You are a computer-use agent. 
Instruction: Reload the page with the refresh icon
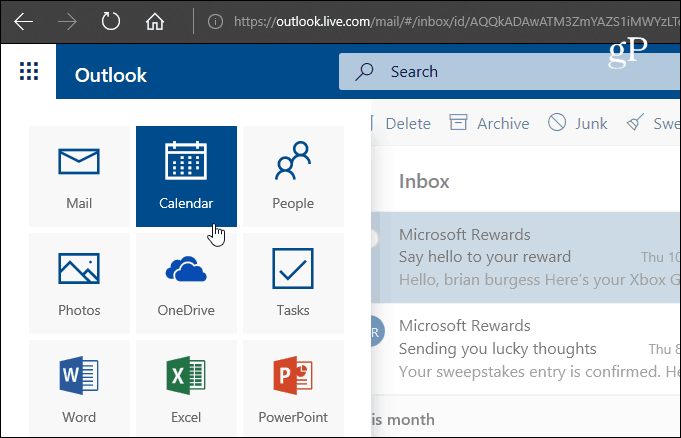click(111, 21)
